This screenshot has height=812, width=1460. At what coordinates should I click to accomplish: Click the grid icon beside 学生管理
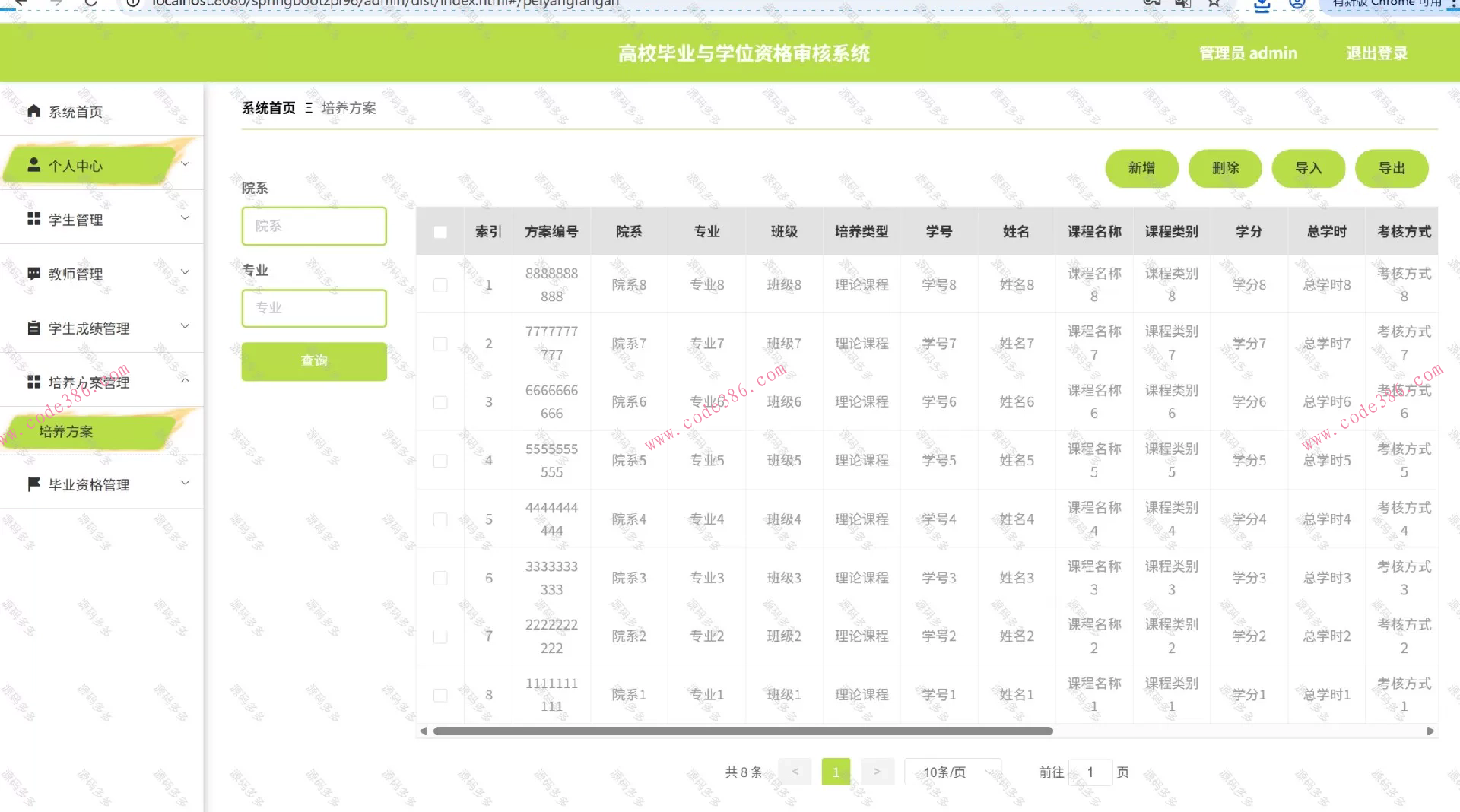click(33, 219)
